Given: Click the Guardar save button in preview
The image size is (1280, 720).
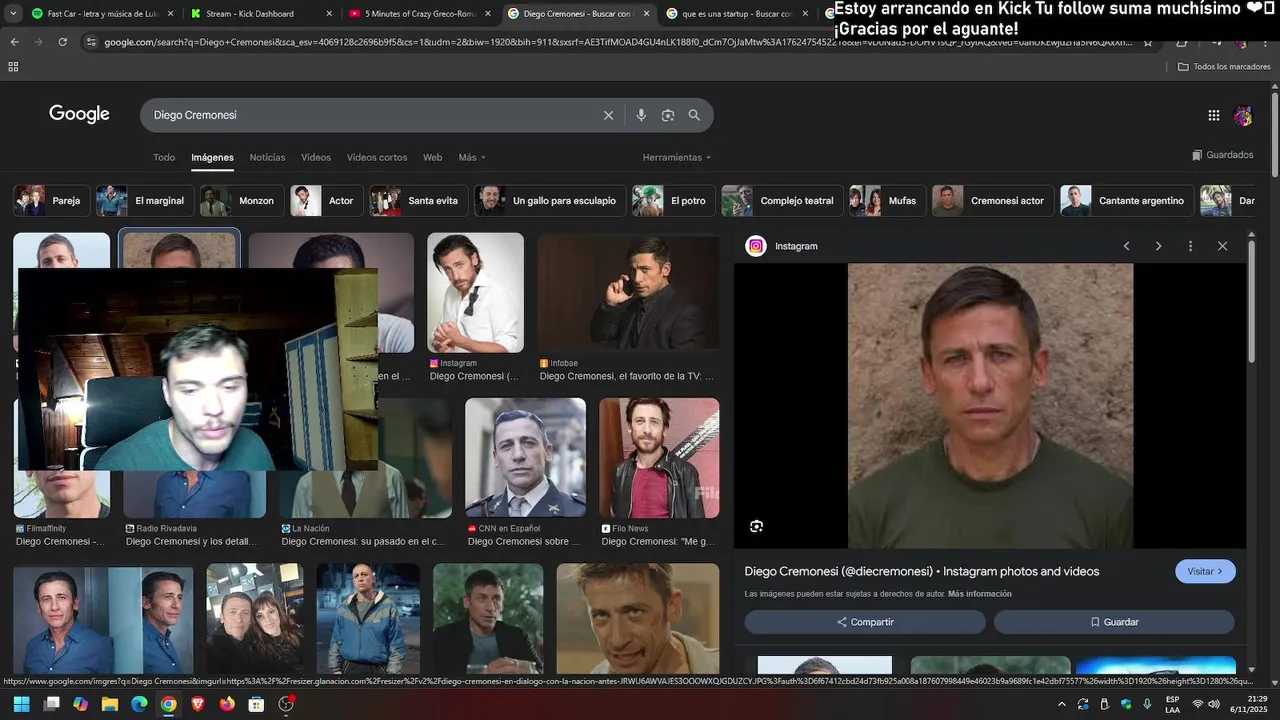Looking at the screenshot, I should (x=1114, y=622).
